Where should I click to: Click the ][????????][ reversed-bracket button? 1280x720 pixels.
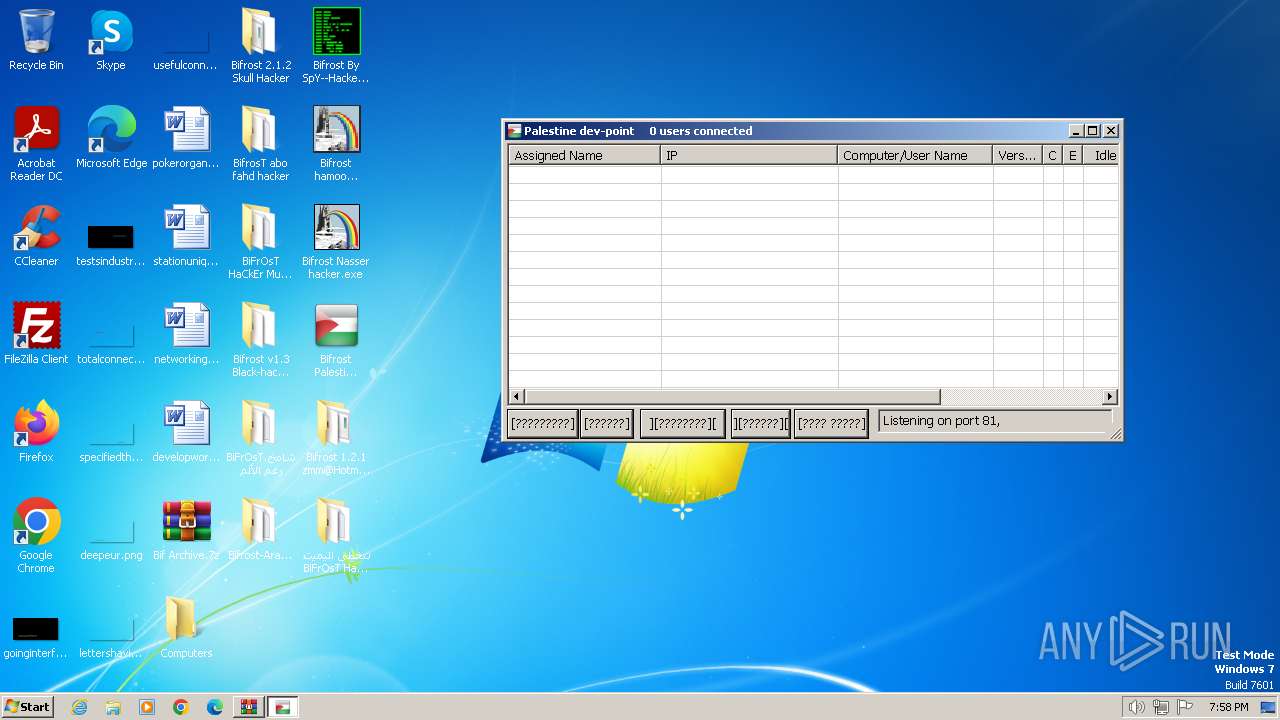point(683,423)
